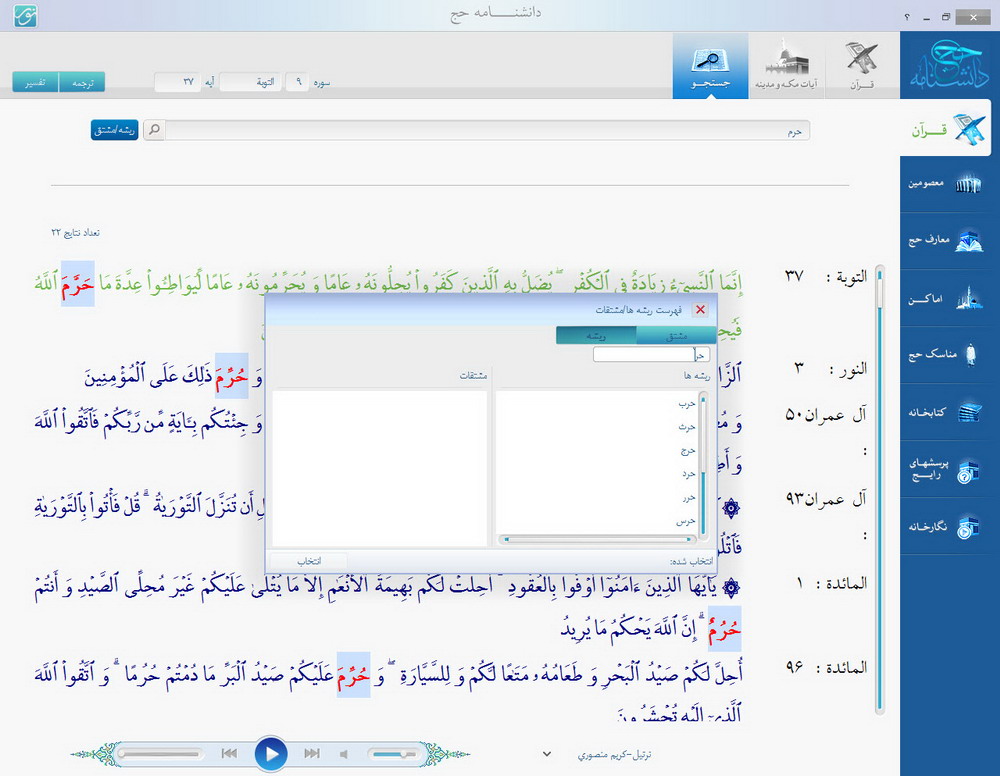Click the انتخاب button in dialog
This screenshot has width=1000, height=776.
tap(309, 561)
